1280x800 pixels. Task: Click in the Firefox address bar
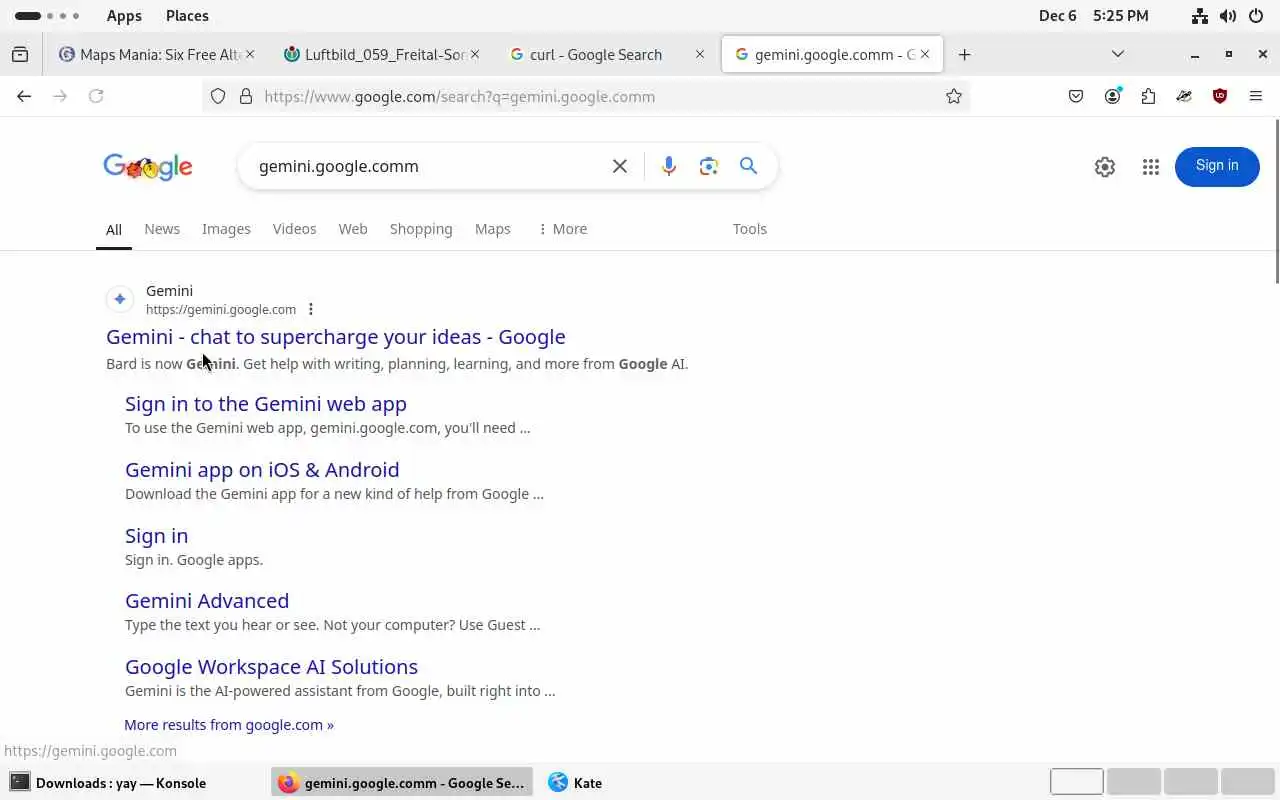(x=590, y=96)
